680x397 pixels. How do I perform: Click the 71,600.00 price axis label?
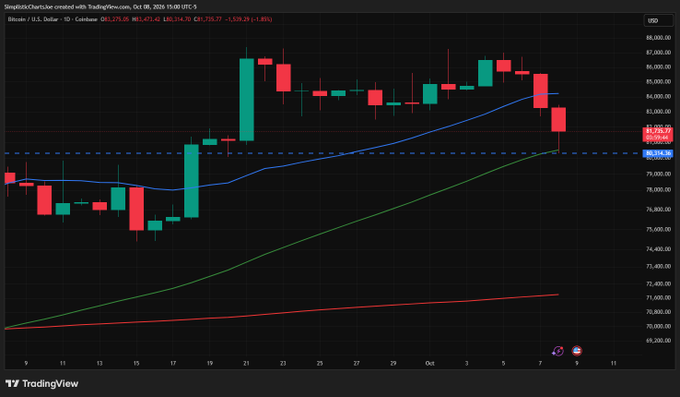pyautogui.click(x=658, y=298)
